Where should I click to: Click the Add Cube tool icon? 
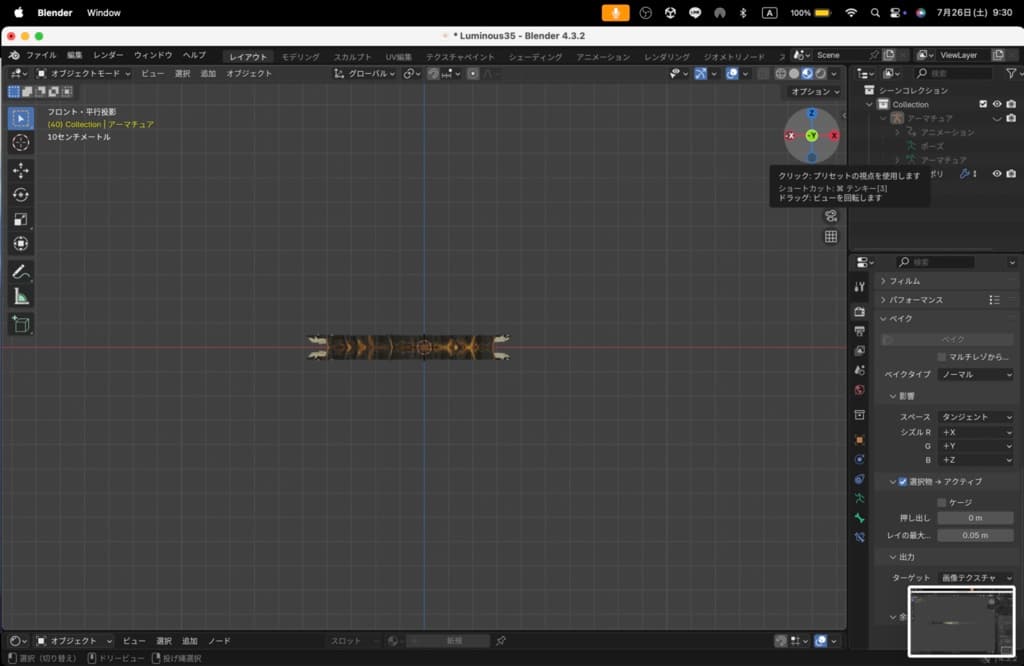point(21,324)
